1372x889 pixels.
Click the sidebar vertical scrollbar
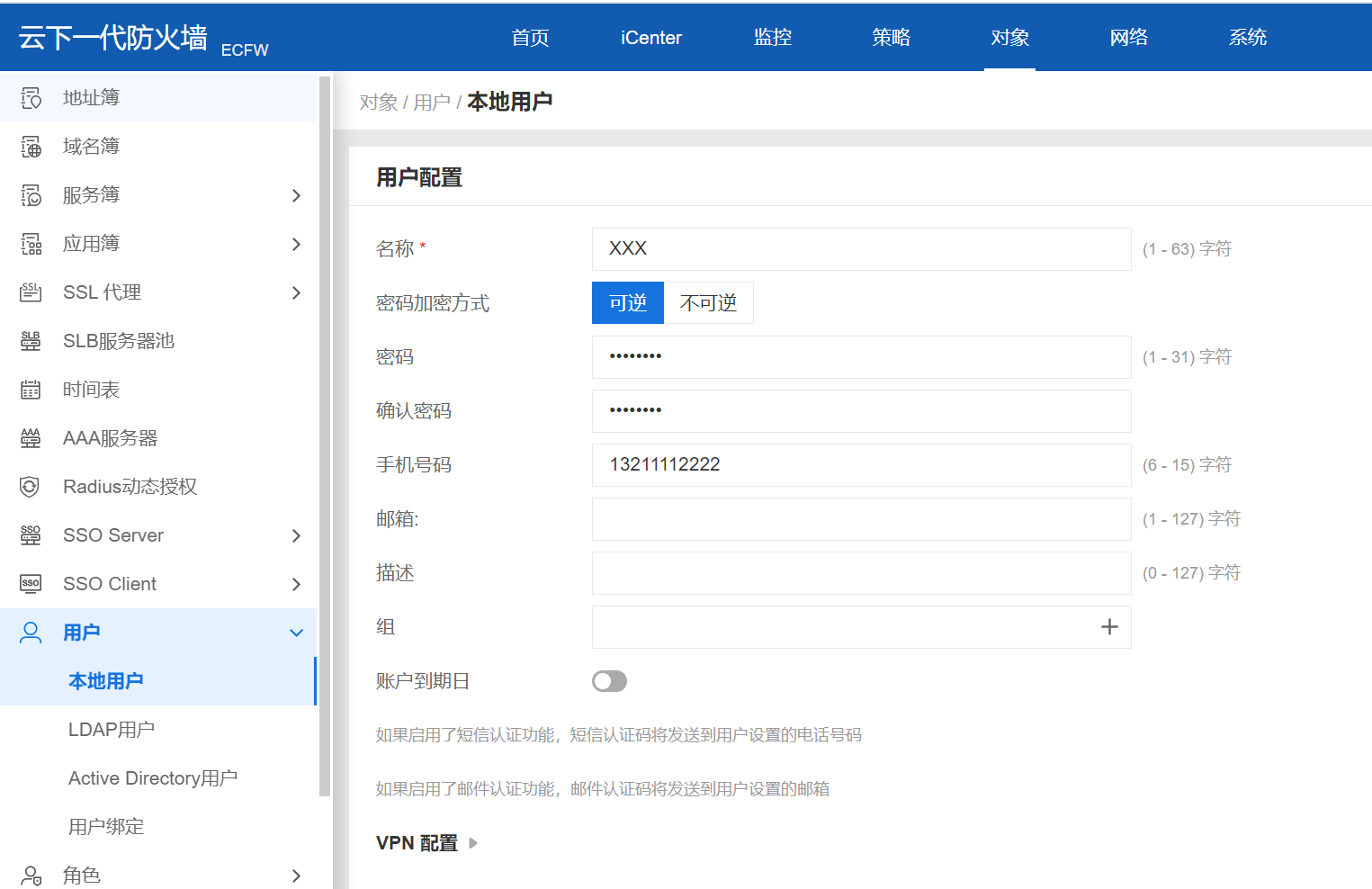point(325,432)
